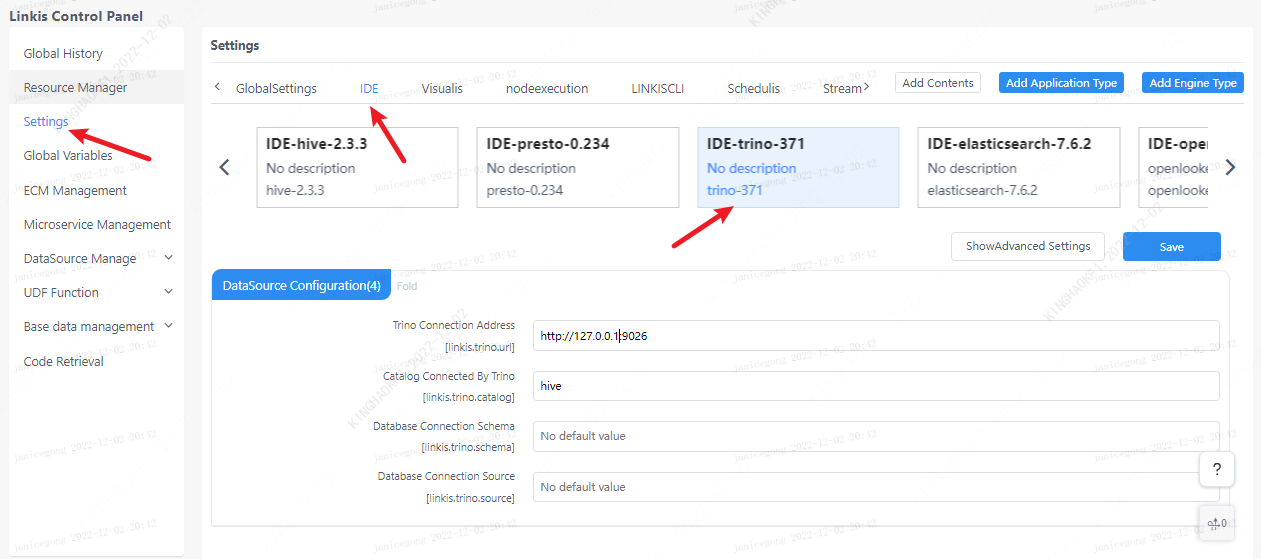1261x559 pixels.
Task: Select the Schedulis tab
Action: [x=753, y=88]
